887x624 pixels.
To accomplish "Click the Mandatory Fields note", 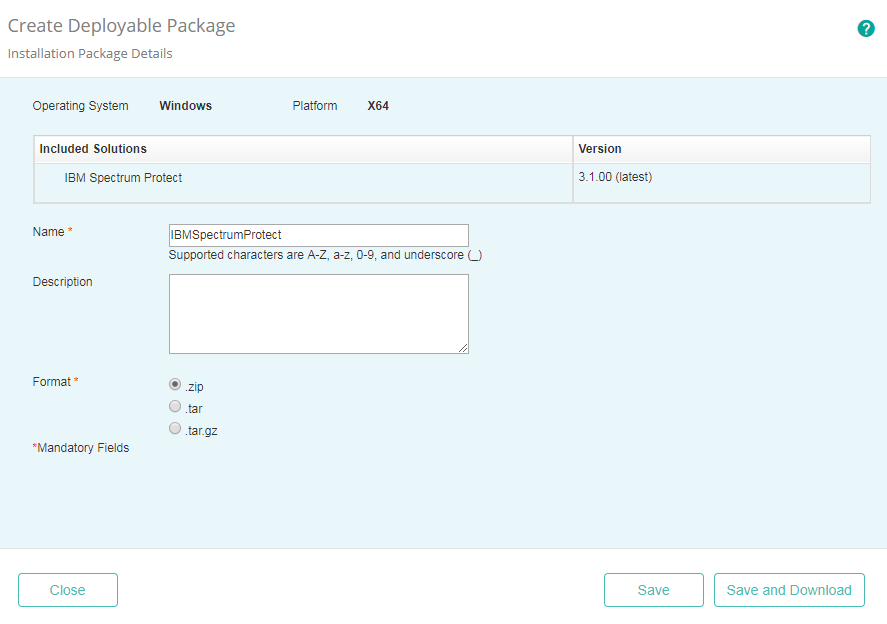I will click(81, 447).
